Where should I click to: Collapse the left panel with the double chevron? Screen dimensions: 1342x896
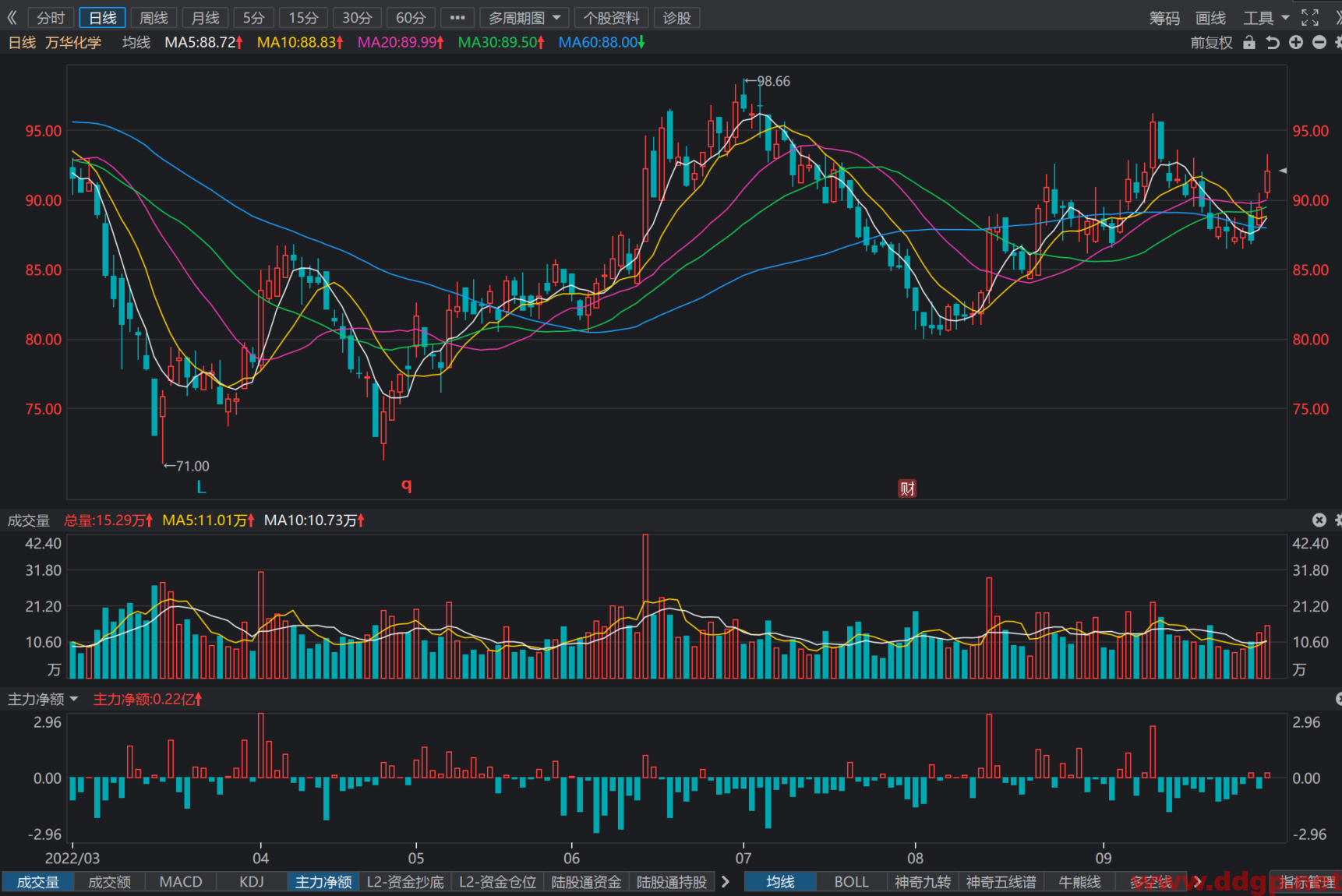point(12,17)
